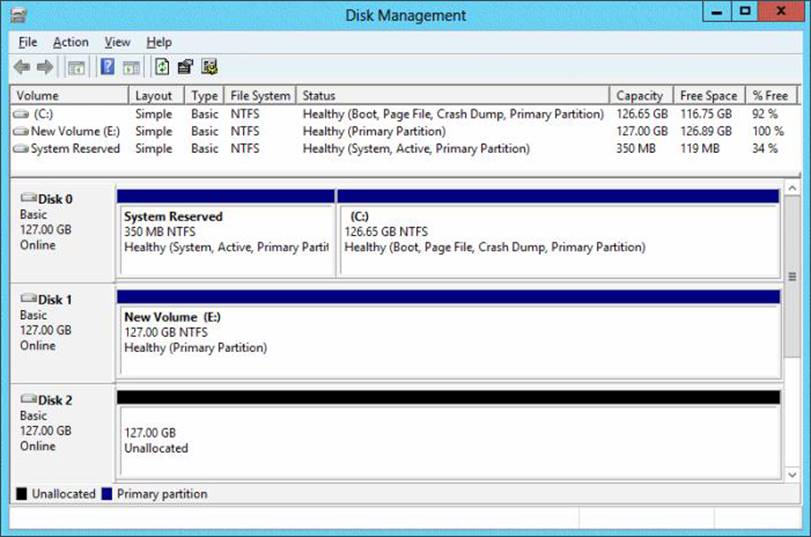Click the scroll up arrow in disk pane
The image size is (811, 537).
(x=792, y=188)
